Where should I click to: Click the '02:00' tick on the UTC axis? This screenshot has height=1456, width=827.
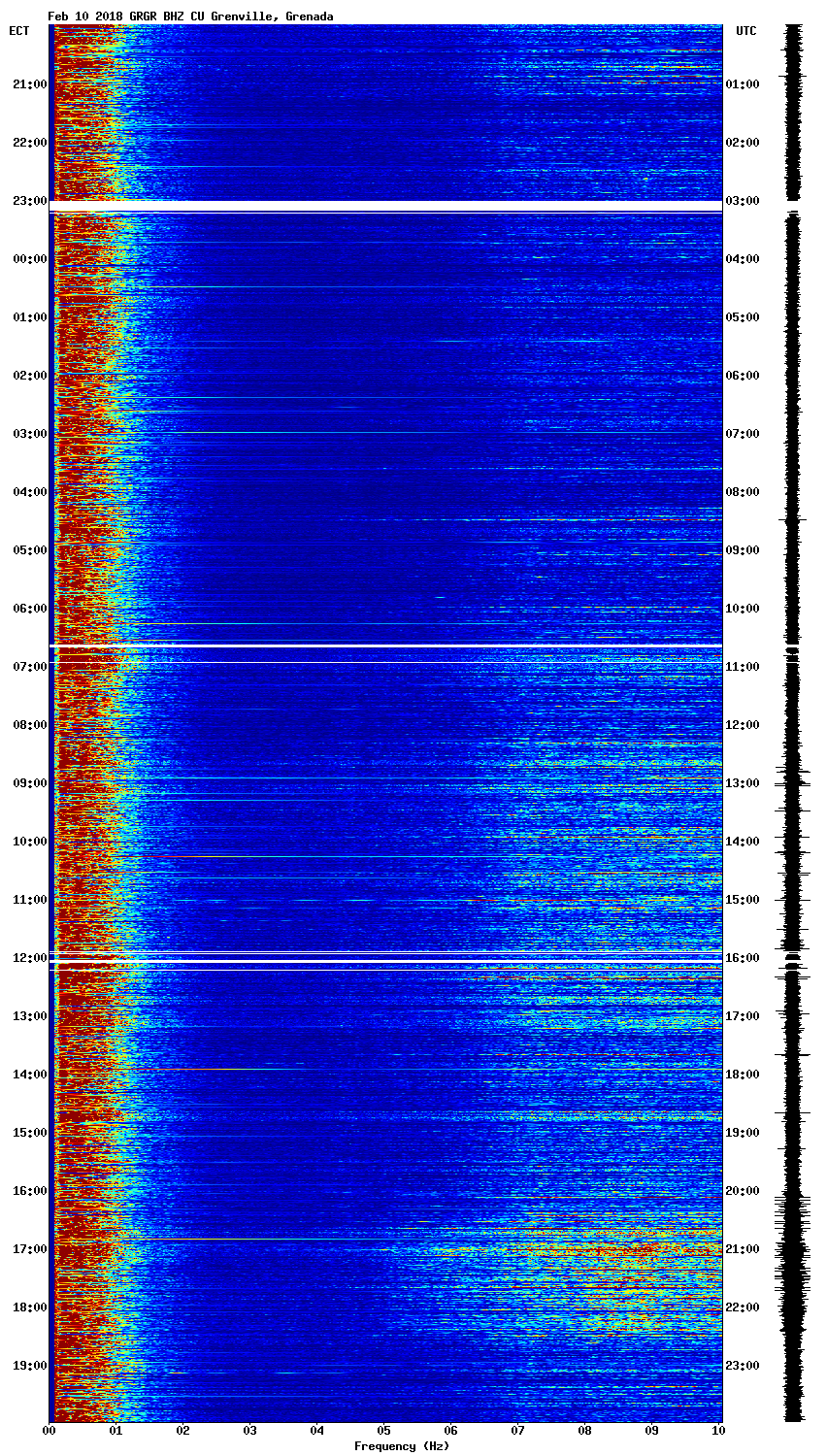click(x=743, y=143)
